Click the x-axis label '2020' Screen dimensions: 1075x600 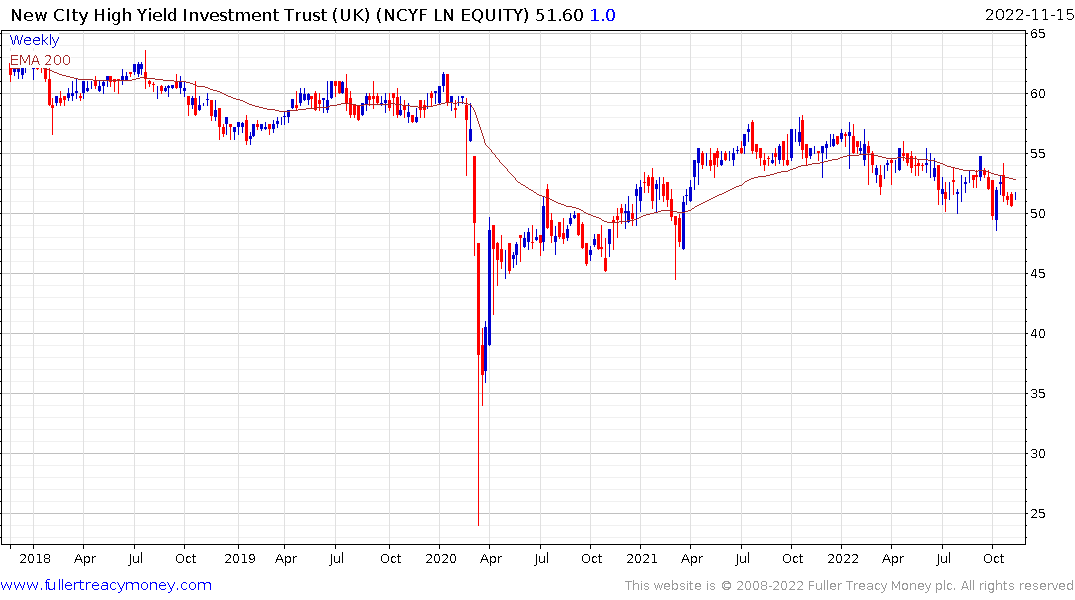point(441,558)
